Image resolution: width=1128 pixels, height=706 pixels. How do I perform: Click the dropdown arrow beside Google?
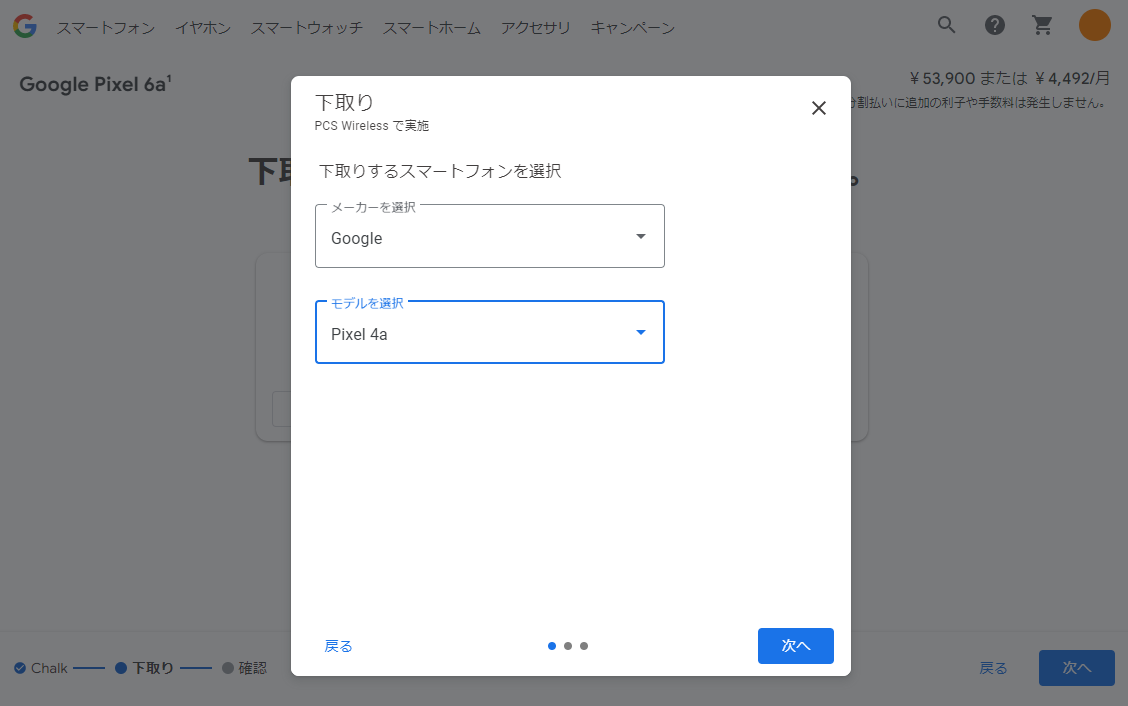pyautogui.click(x=640, y=236)
